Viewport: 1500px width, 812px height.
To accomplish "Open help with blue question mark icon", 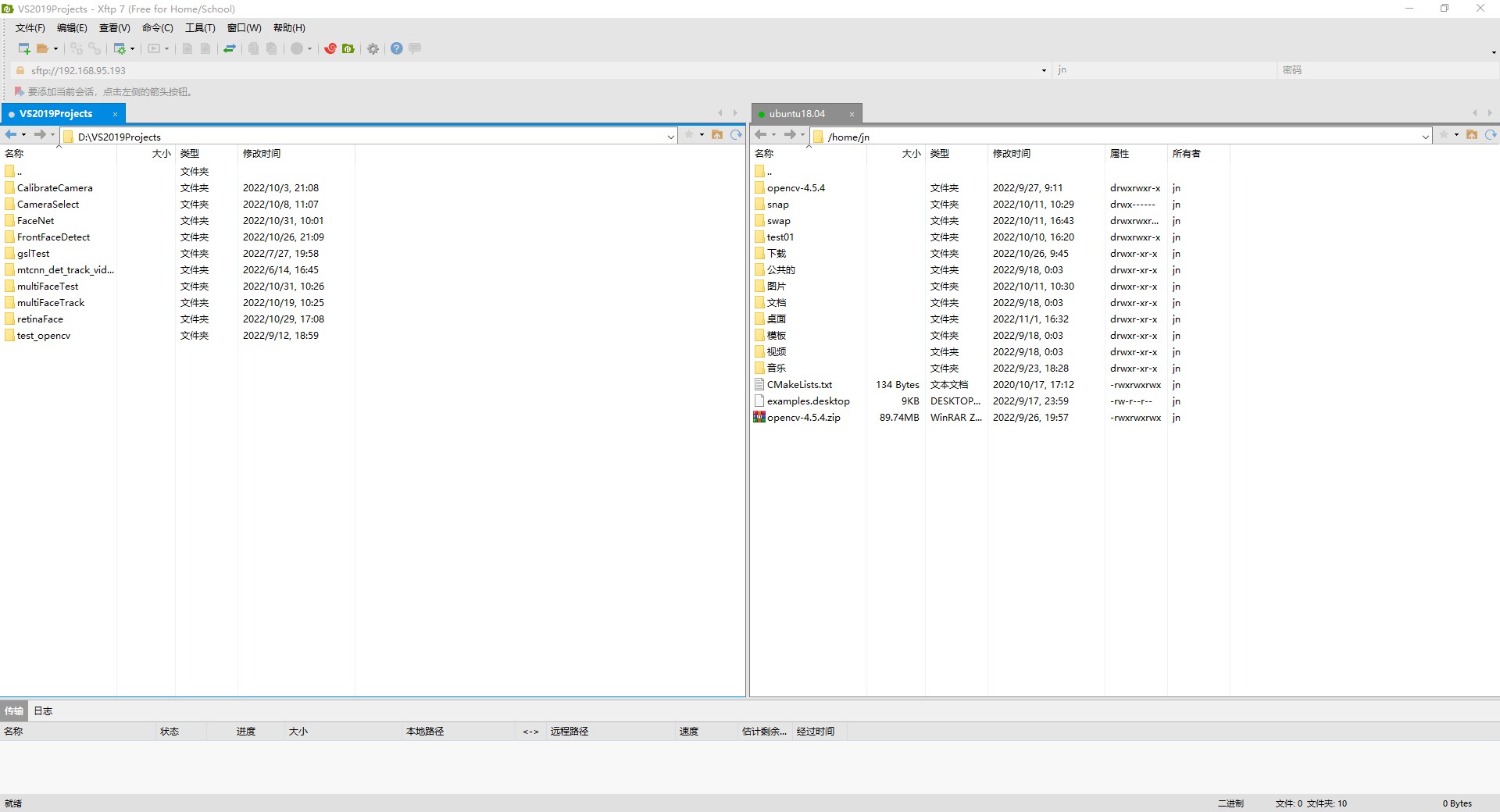I will [397, 48].
